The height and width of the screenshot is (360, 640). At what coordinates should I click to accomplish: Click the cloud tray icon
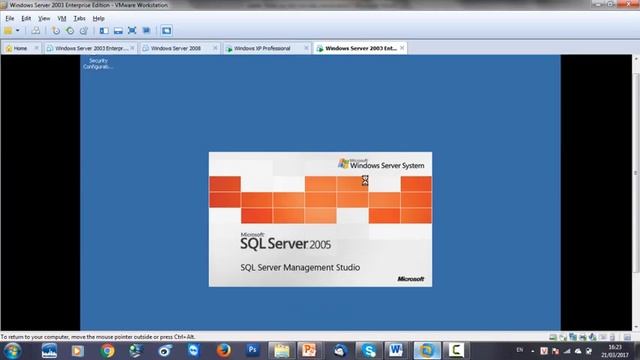click(x=578, y=351)
